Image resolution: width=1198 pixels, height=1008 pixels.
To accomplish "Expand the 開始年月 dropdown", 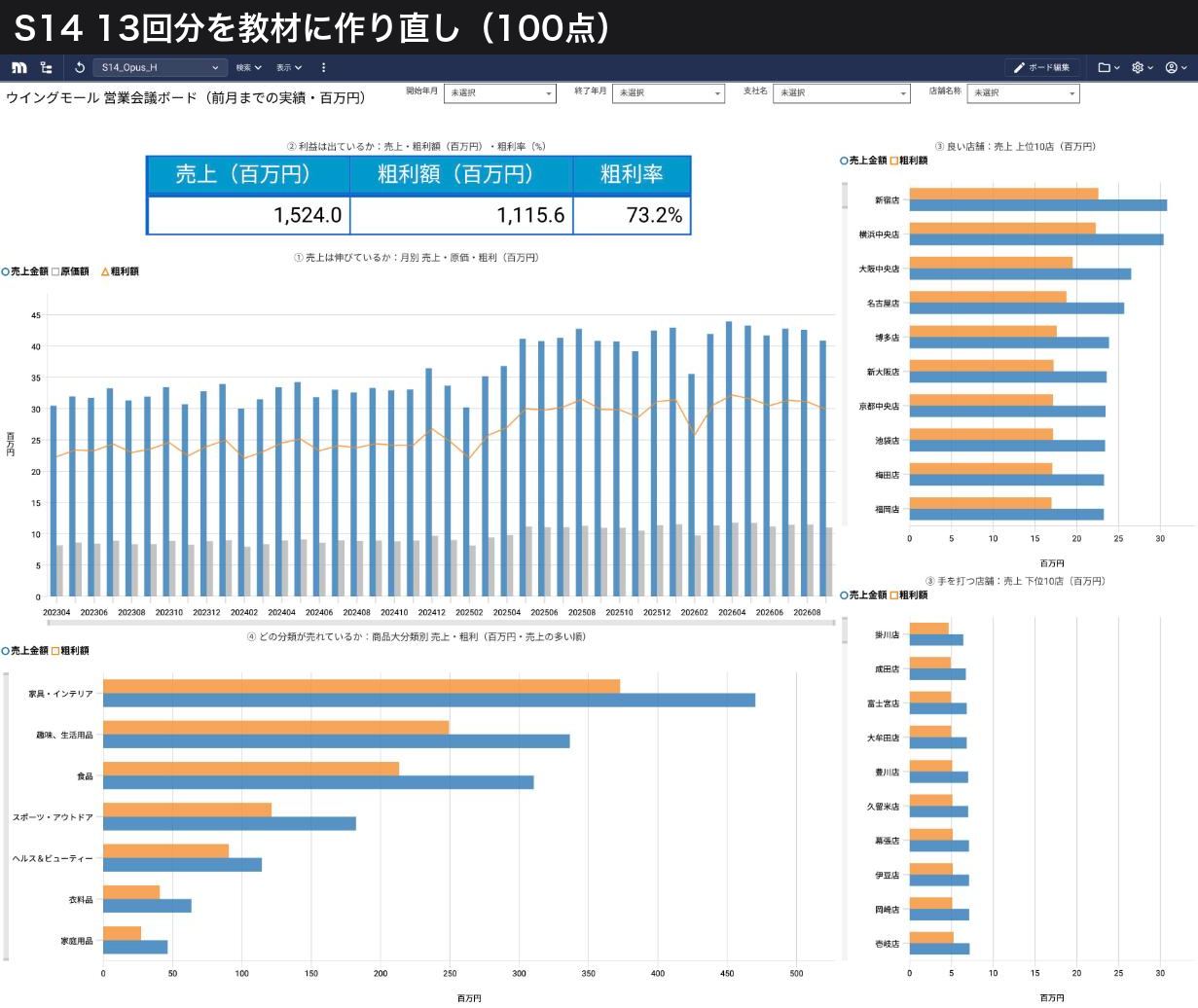I will click(500, 93).
